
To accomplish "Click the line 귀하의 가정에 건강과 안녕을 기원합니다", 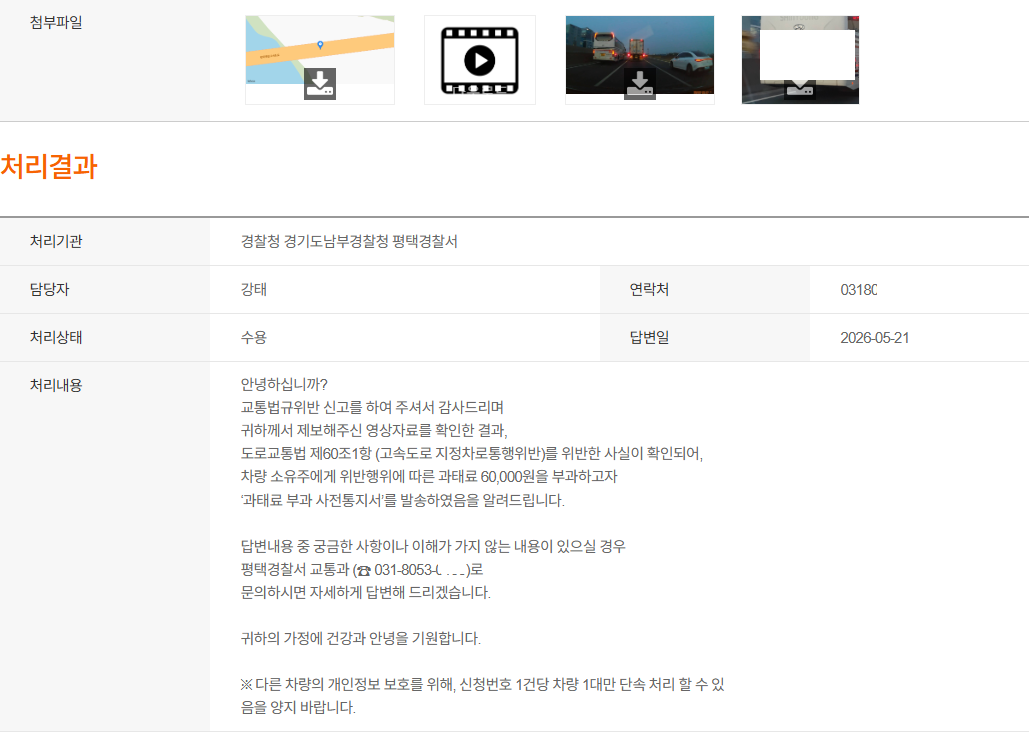I will pyautogui.click(x=360, y=639).
